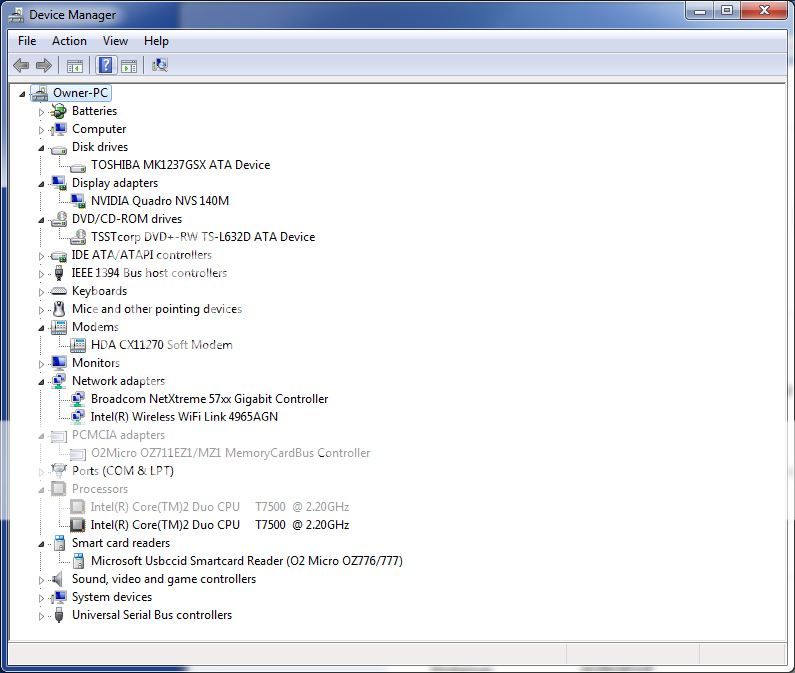Viewport: 795px width, 673px height.
Task: Select the Processors category label
Action: 99,489
